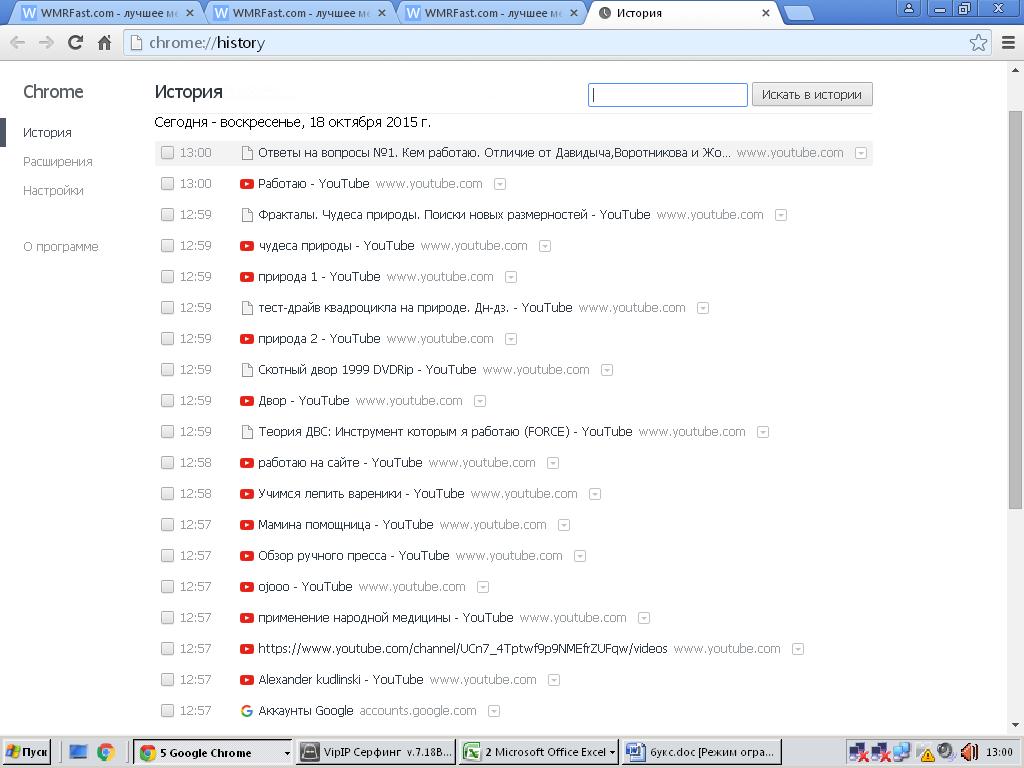Open dropdown arrow for 'Alexander kudlinski' entry
Screen dimensions: 1024x768
pyautogui.click(x=554, y=680)
